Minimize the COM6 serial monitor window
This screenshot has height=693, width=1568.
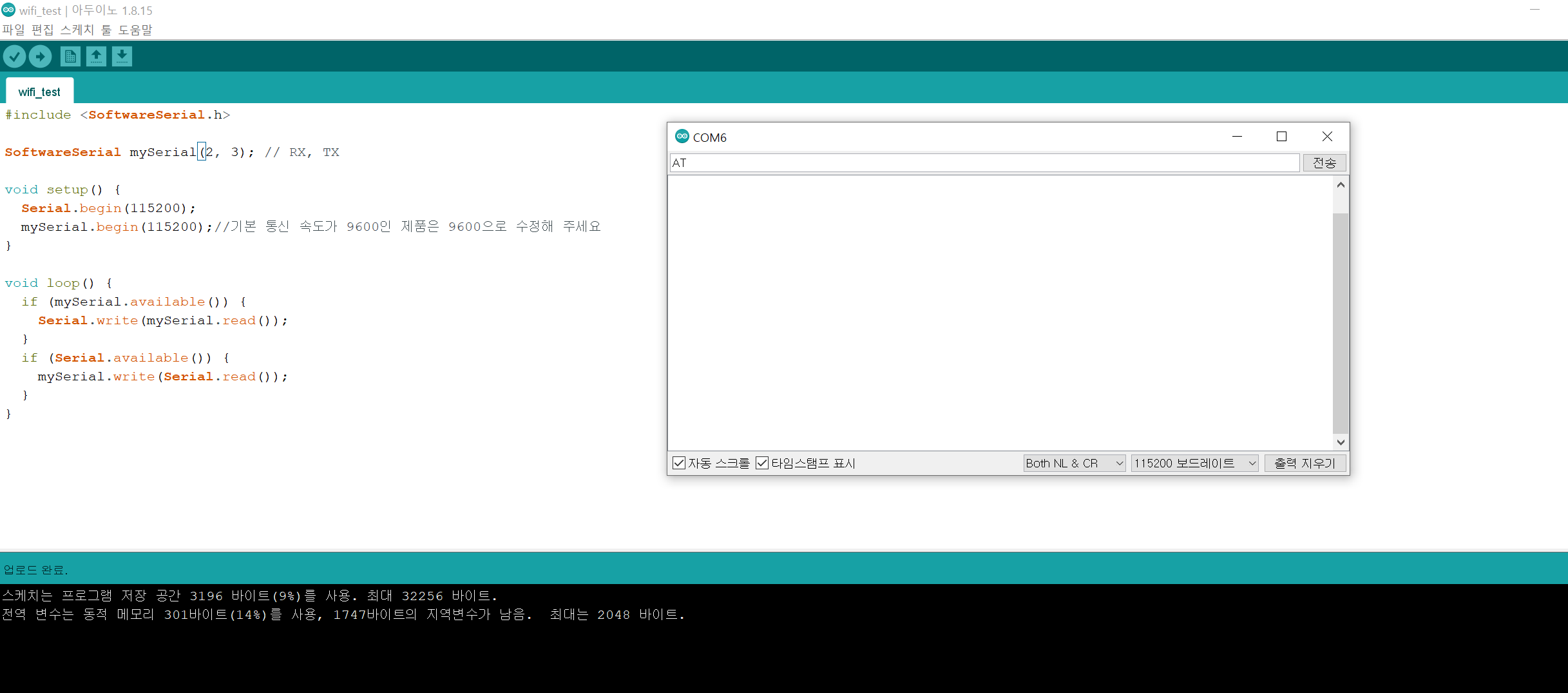(x=1237, y=136)
